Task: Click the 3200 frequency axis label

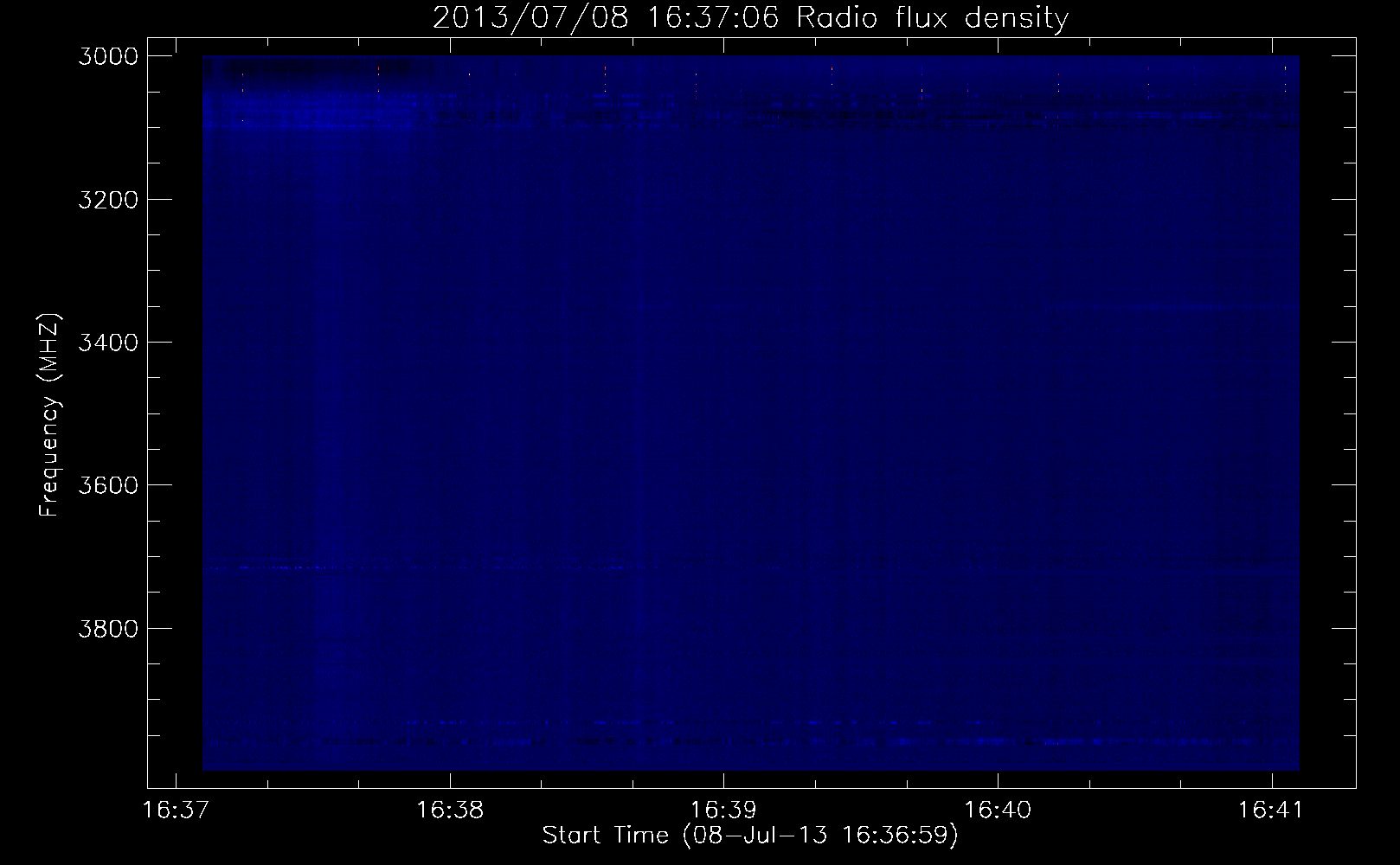Action: 107,199
